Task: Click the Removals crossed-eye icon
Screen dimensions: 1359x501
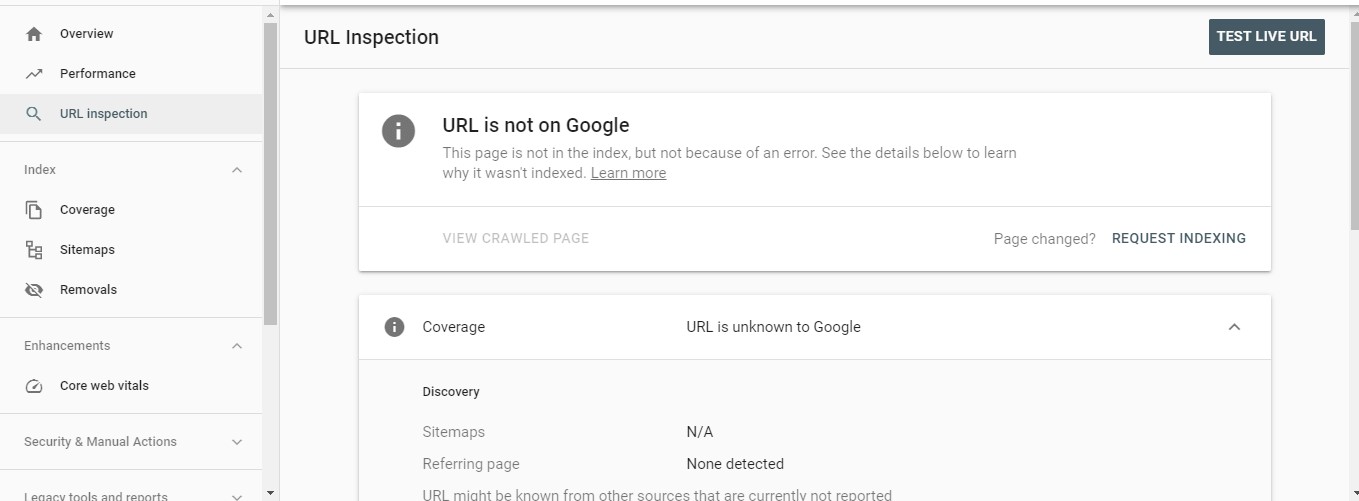Action: pyautogui.click(x=34, y=290)
